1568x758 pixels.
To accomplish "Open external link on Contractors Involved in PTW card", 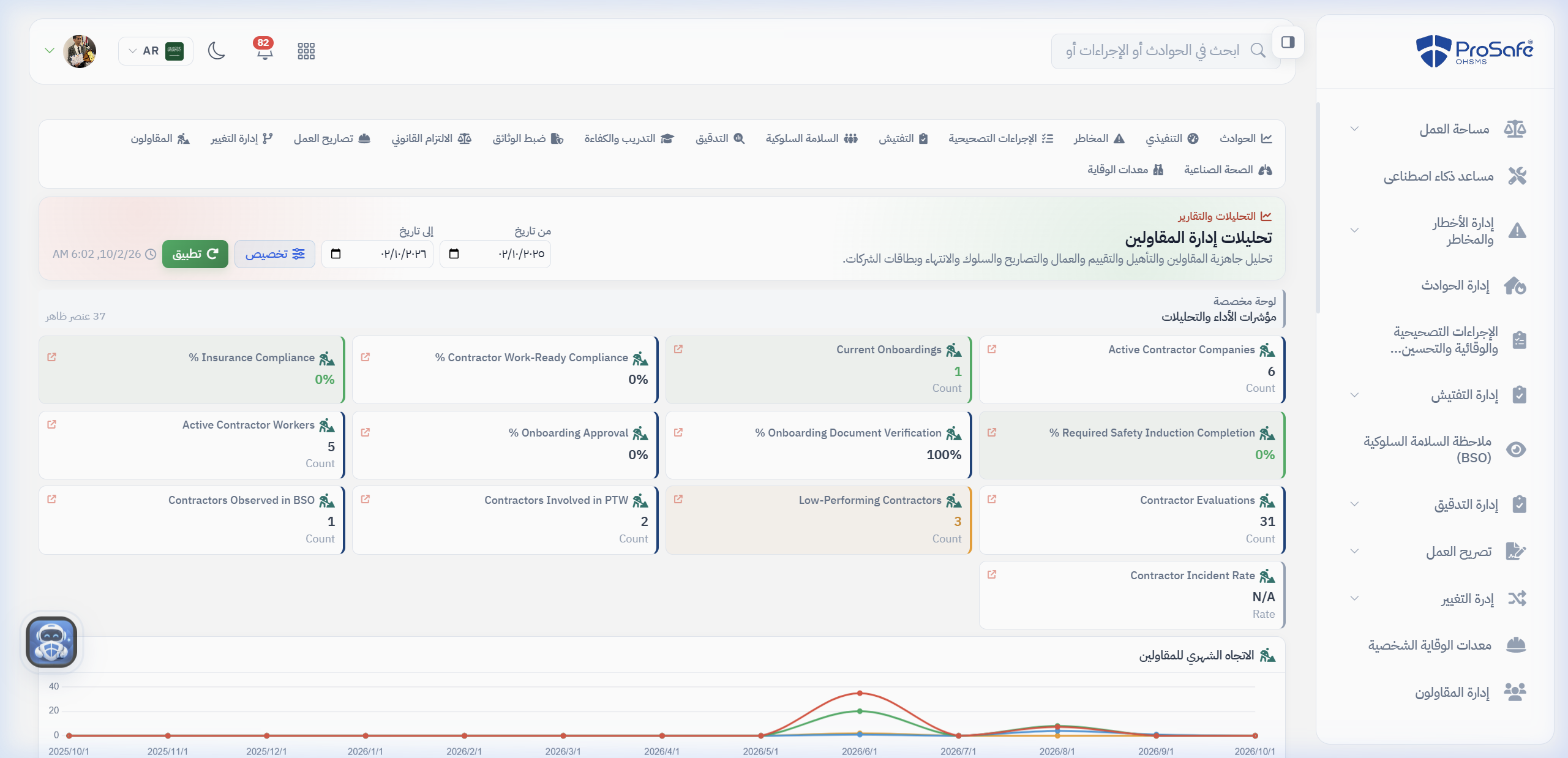I will coord(365,500).
